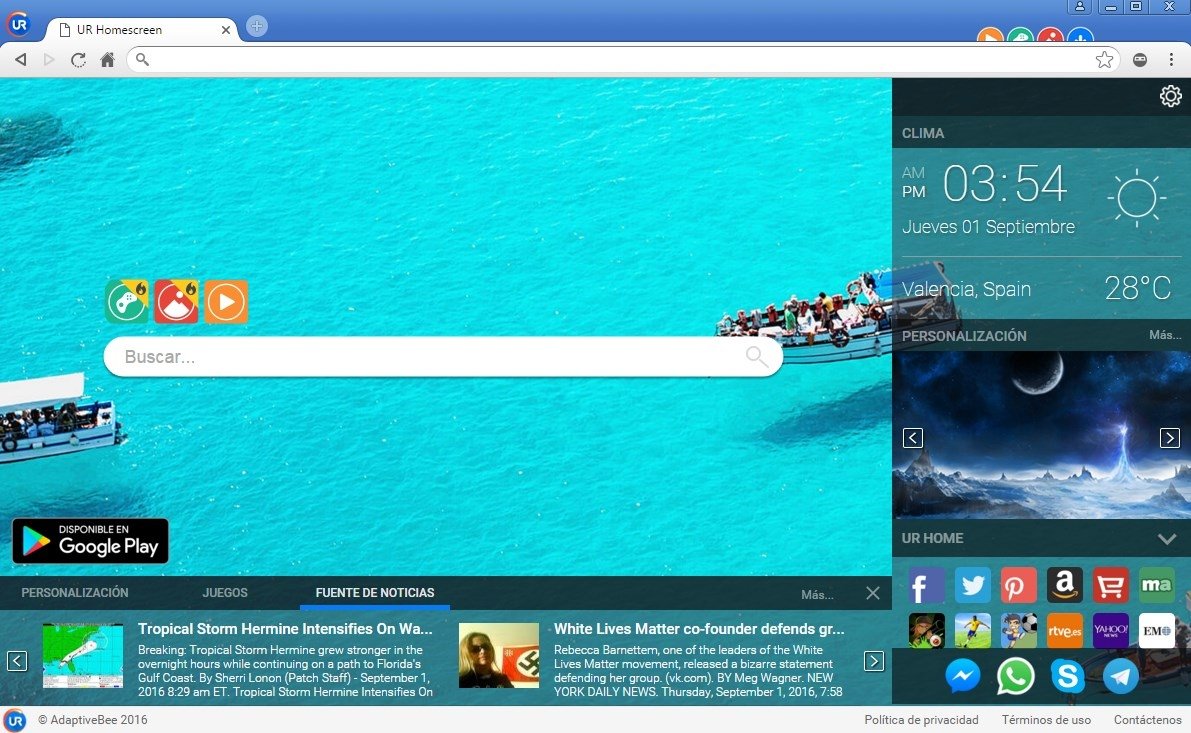The width and height of the screenshot is (1191, 733).
Task: Click the White Lives Matter article thumbnail
Action: (x=499, y=656)
